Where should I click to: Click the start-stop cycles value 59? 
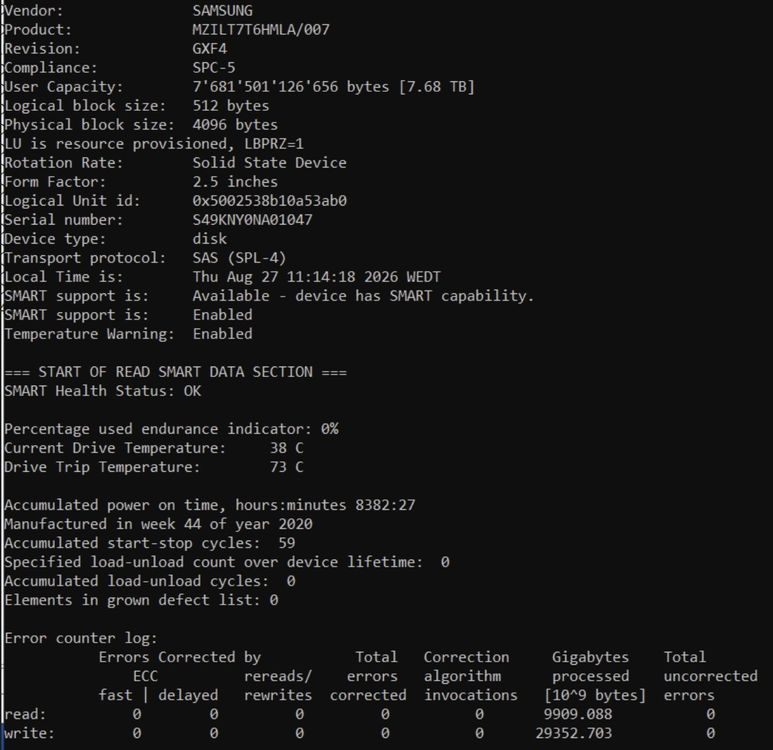tap(287, 543)
